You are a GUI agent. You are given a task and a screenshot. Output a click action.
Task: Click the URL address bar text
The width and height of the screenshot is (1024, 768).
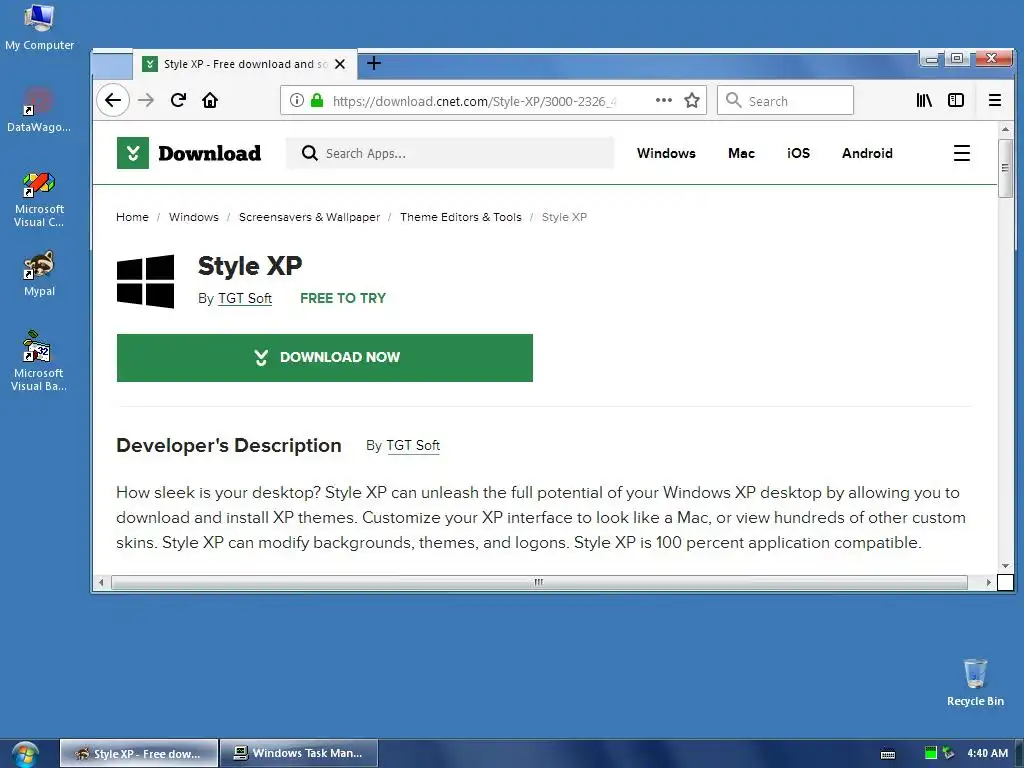(474, 101)
